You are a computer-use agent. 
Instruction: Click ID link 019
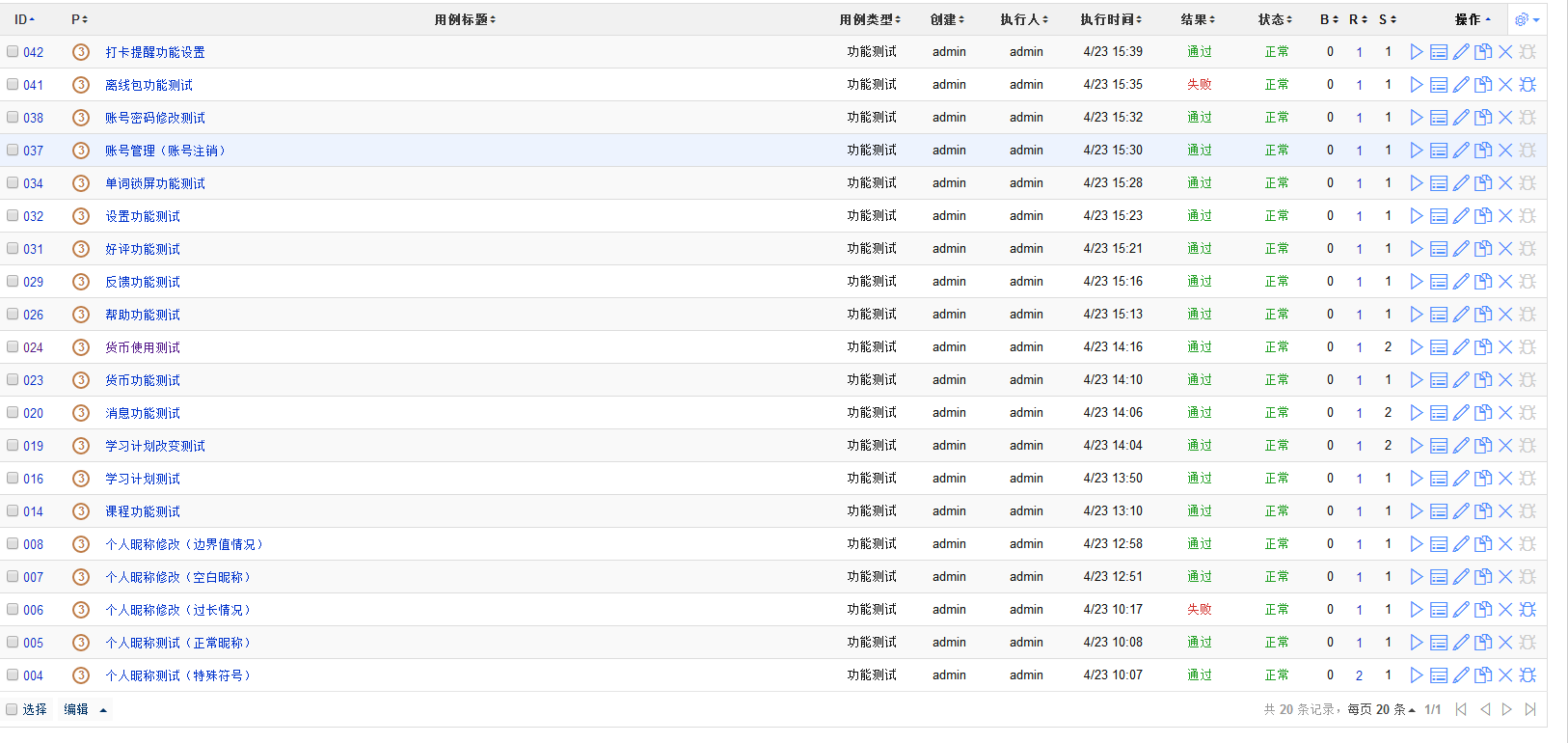(x=34, y=446)
